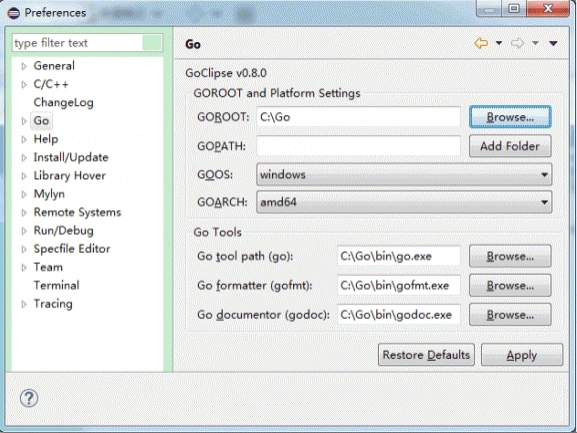Click into the GOPATH input field
Image resolution: width=577 pixels, height=433 pixels.
(x=358, y=146)
